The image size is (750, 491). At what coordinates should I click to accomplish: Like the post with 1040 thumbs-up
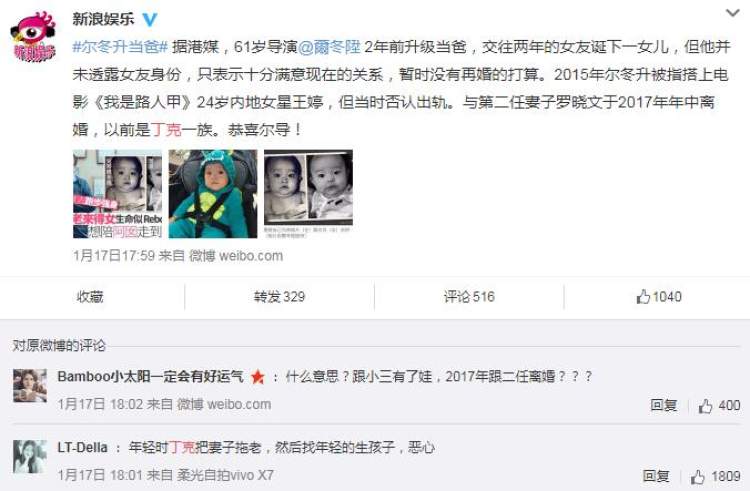coord(659,297)
